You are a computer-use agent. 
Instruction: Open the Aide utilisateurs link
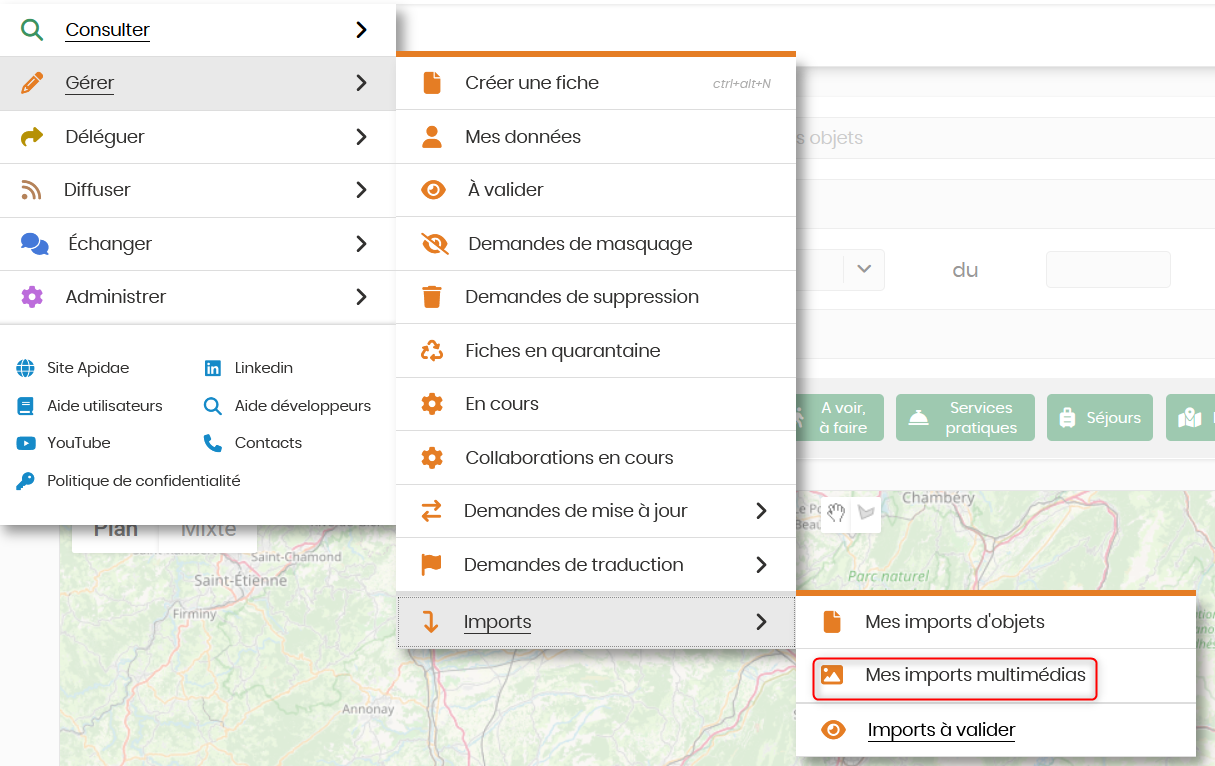coord(105,406)
